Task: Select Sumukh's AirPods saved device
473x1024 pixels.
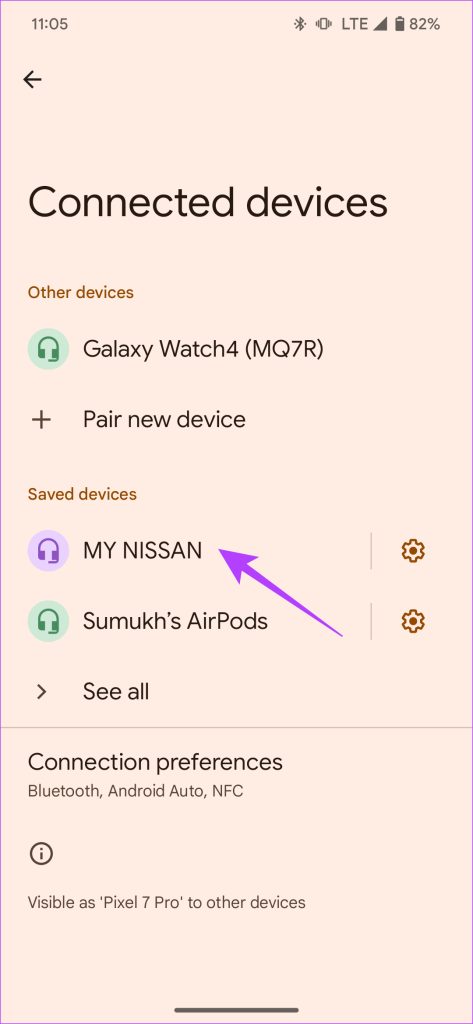Action: (186, 621)
